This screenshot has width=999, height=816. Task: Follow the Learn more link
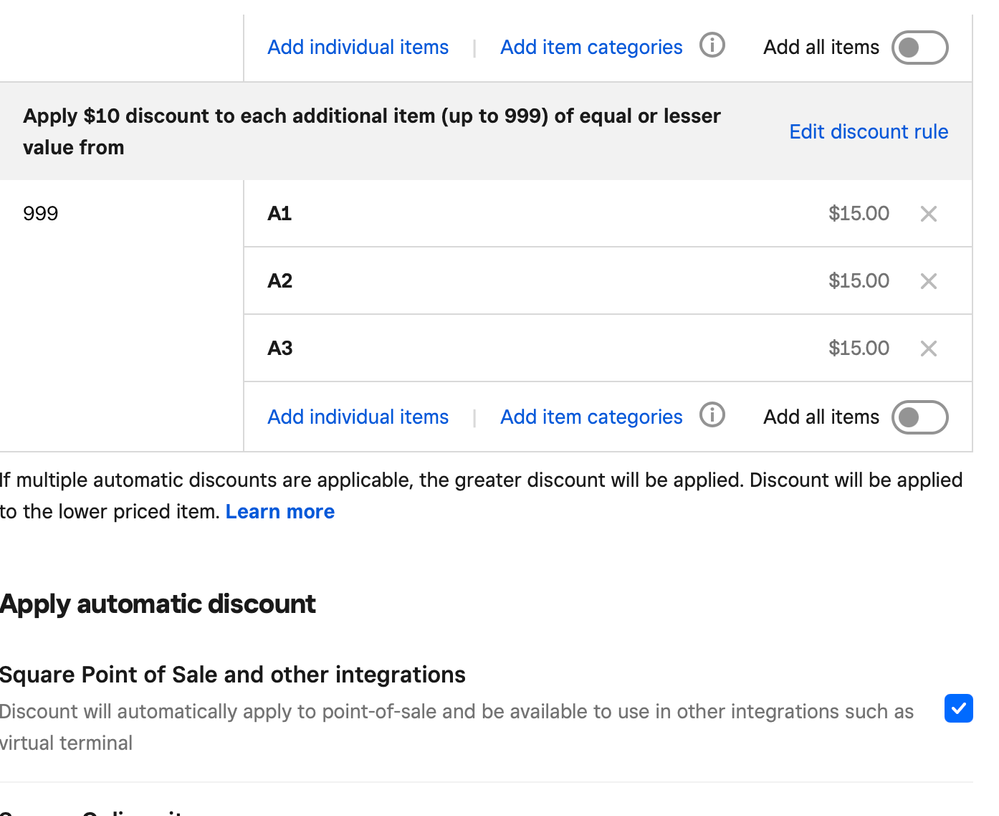coord(280,512)
